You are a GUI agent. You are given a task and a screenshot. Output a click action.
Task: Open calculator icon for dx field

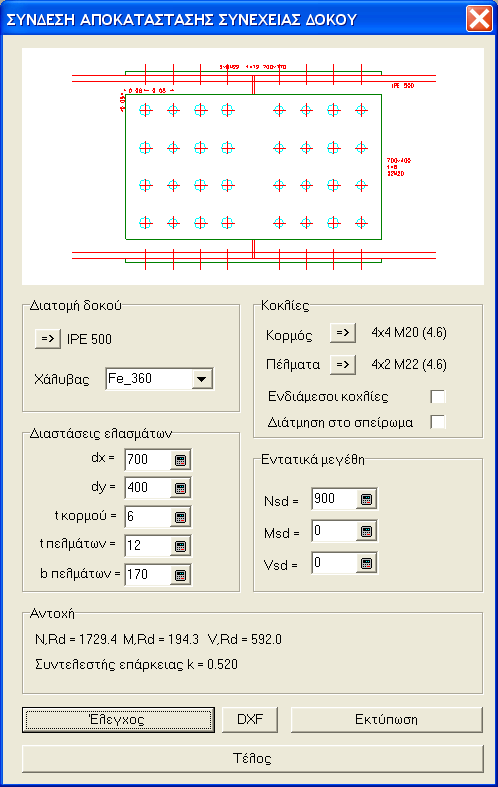coord(180,460)
